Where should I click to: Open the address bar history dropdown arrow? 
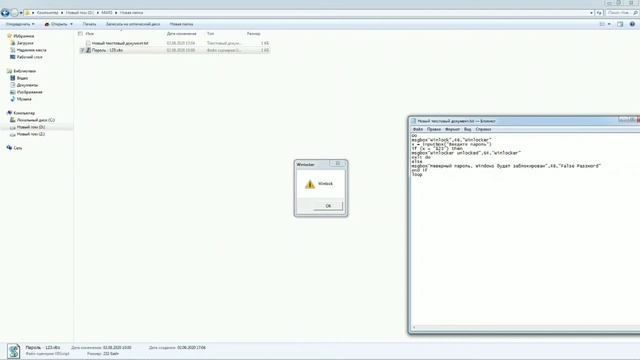coord(591,13)
